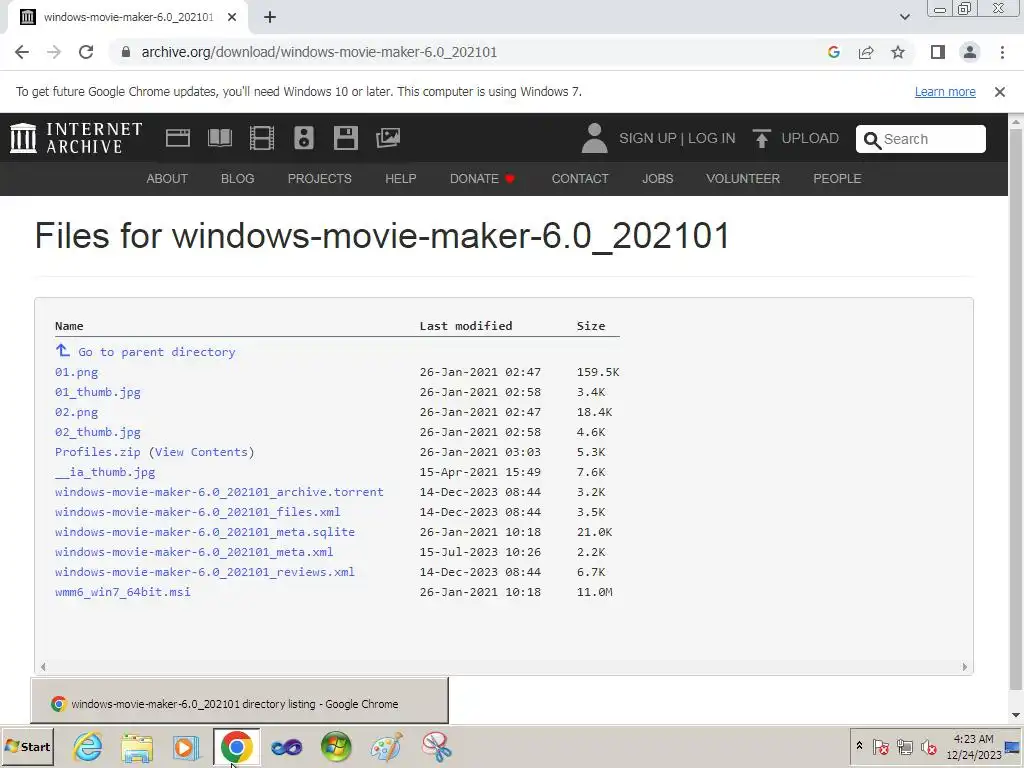Click the address bar URL
This screenshot has width=1024, height=768.
[x=319, y=52]
